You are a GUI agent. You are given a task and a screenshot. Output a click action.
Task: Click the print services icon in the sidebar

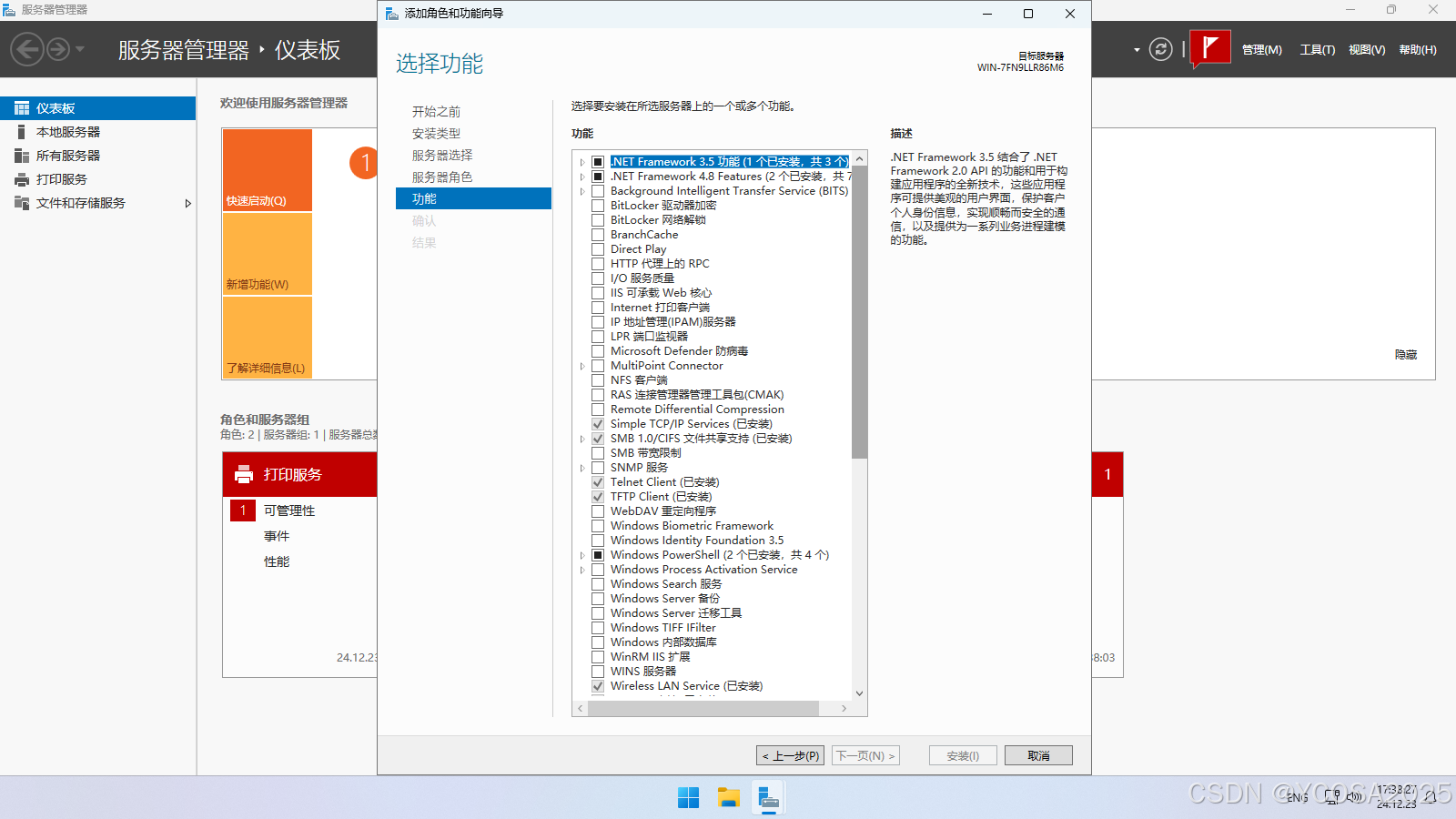pos(22,179)
